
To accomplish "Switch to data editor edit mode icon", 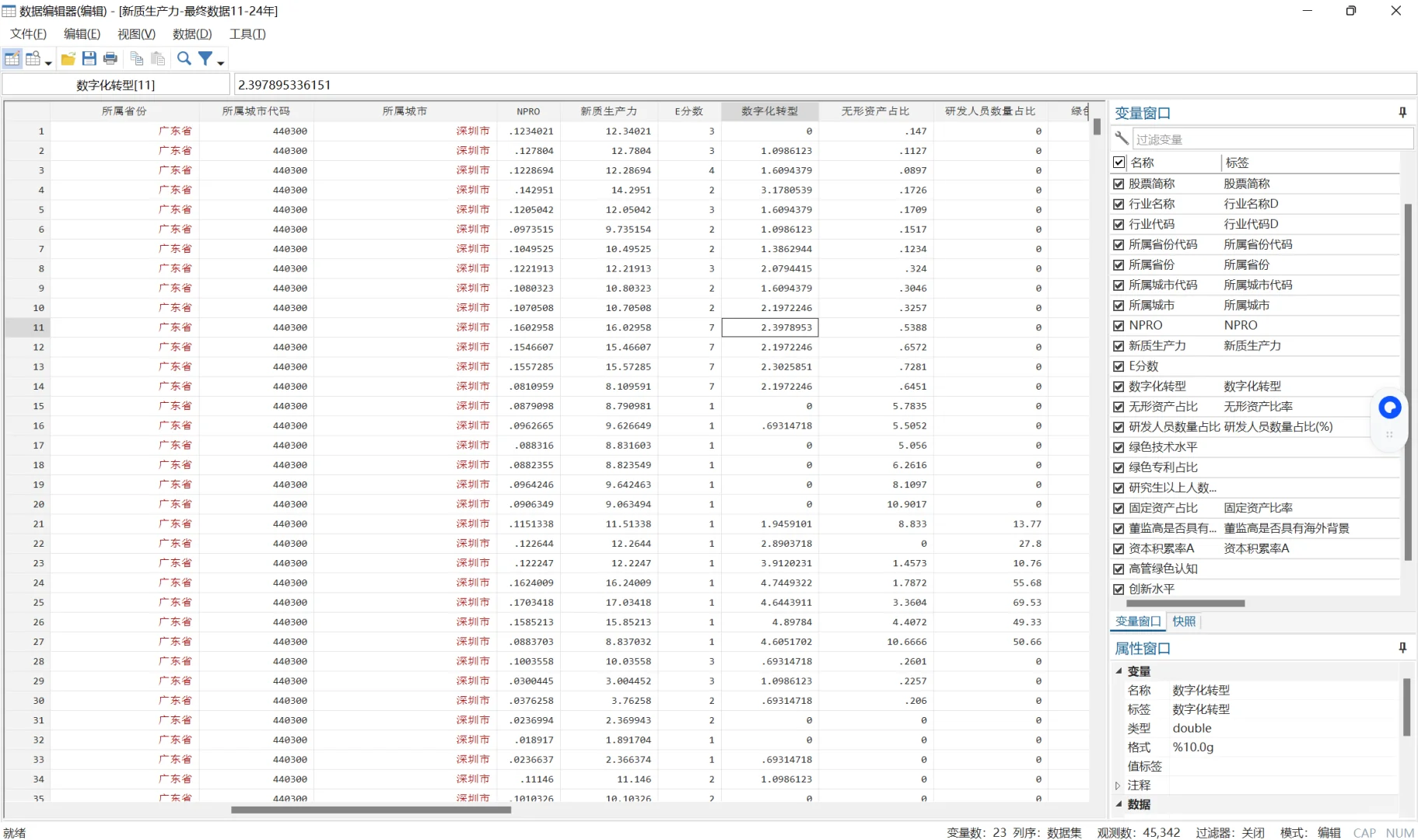I will point(12,58).
